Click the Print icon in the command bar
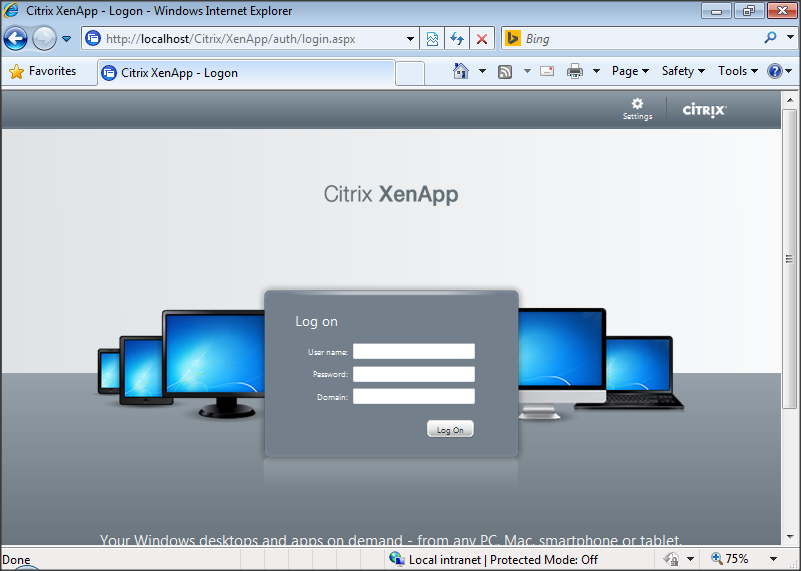801x571 pixels. pyautogui.click(x=575, y=71)
